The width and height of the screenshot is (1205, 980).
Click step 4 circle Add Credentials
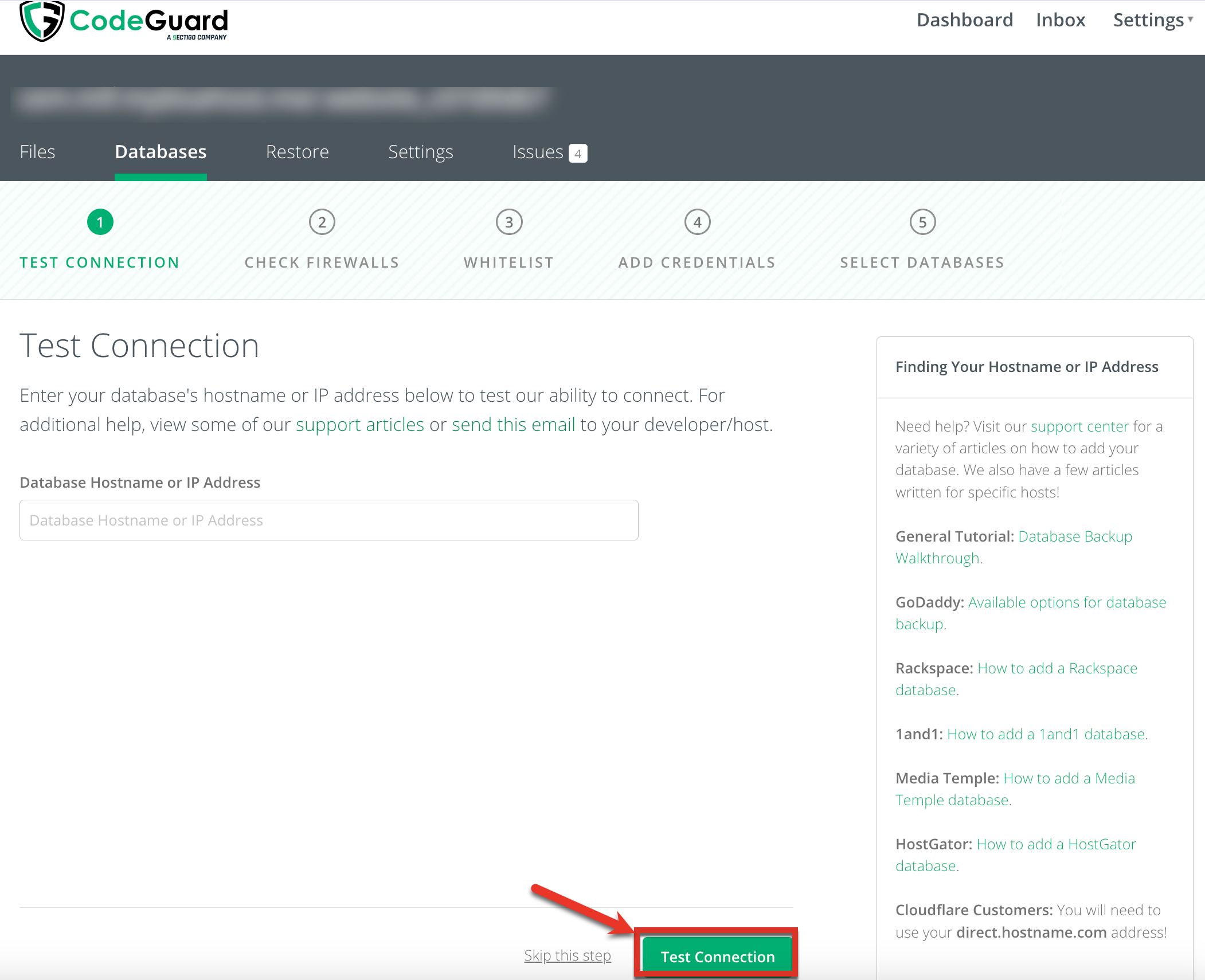point(697,222)
